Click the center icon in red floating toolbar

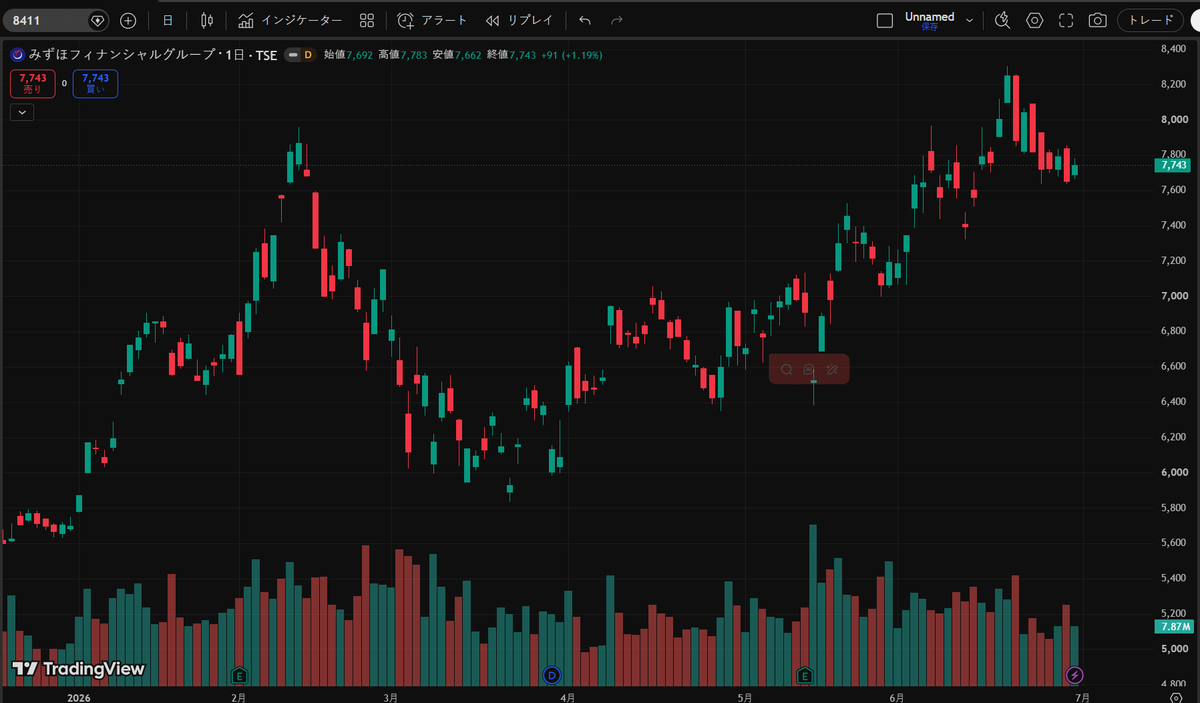809,370
